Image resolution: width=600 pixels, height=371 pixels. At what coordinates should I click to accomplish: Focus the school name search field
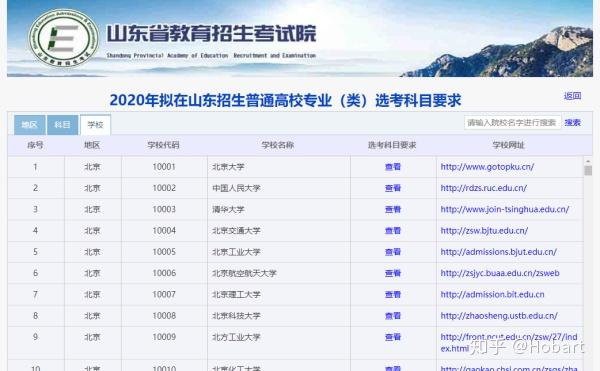click(512, 122)
